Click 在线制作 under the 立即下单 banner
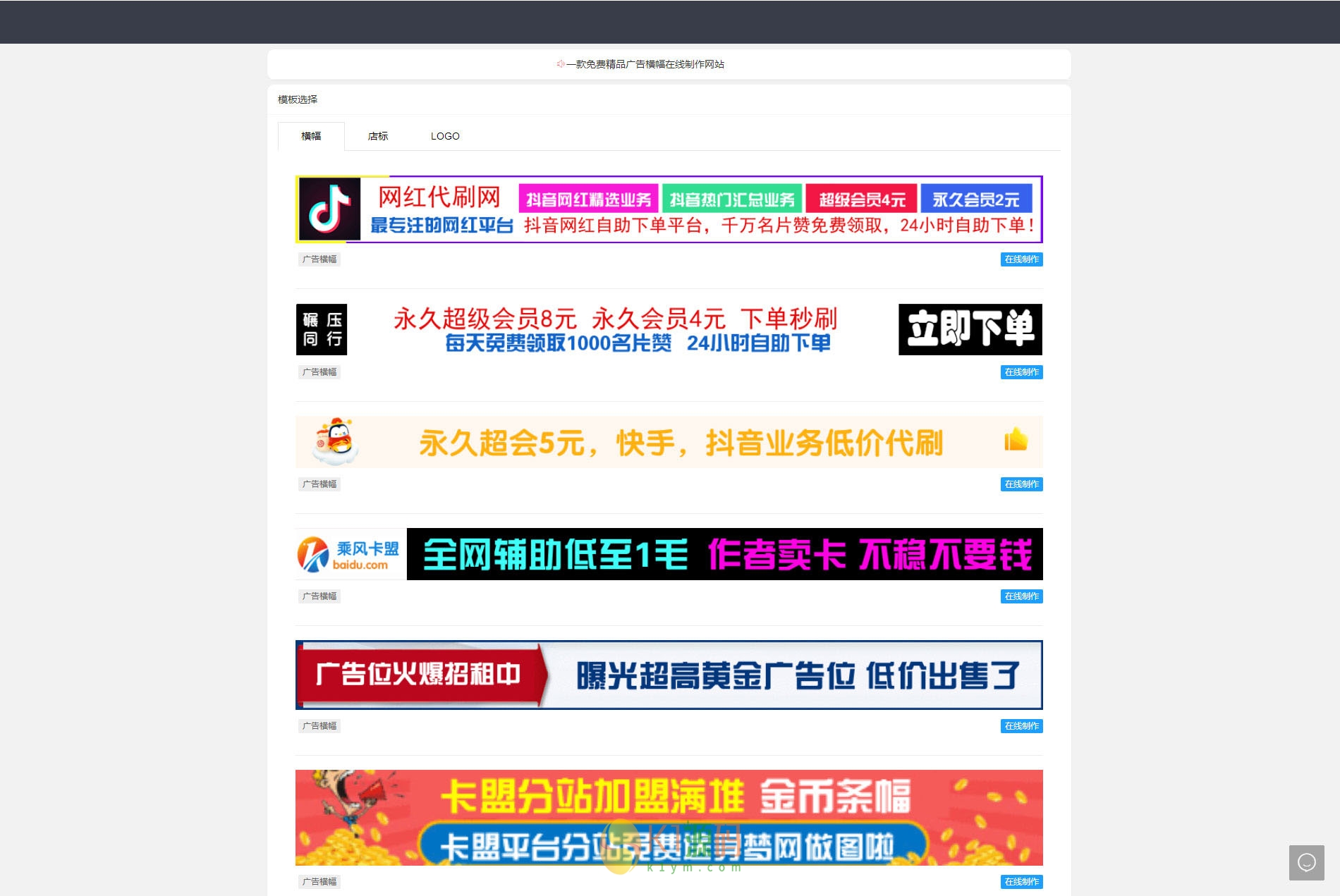Screen dimensions: 1340x896 tap(1021, 372)
